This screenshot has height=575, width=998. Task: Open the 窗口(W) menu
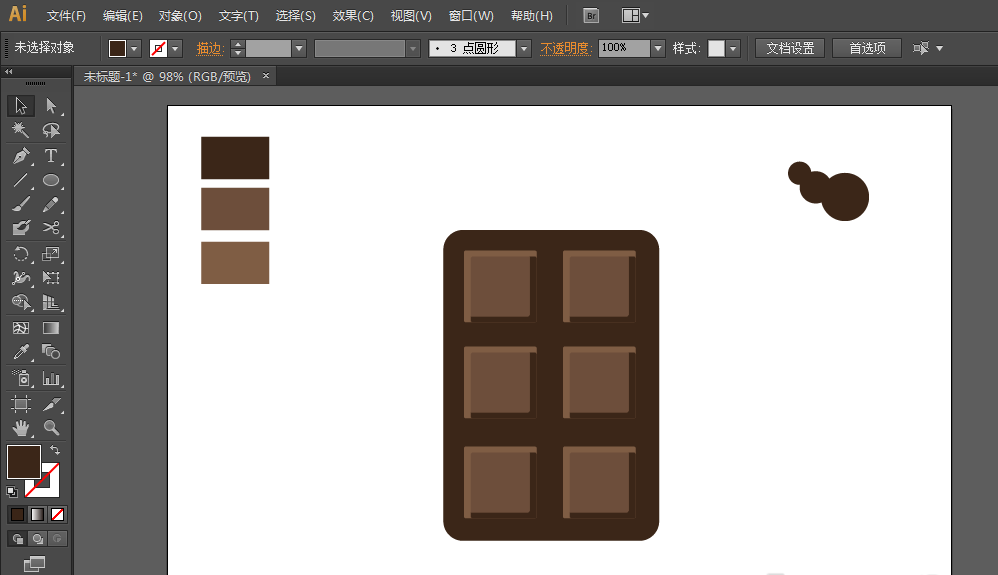[471, 16]
